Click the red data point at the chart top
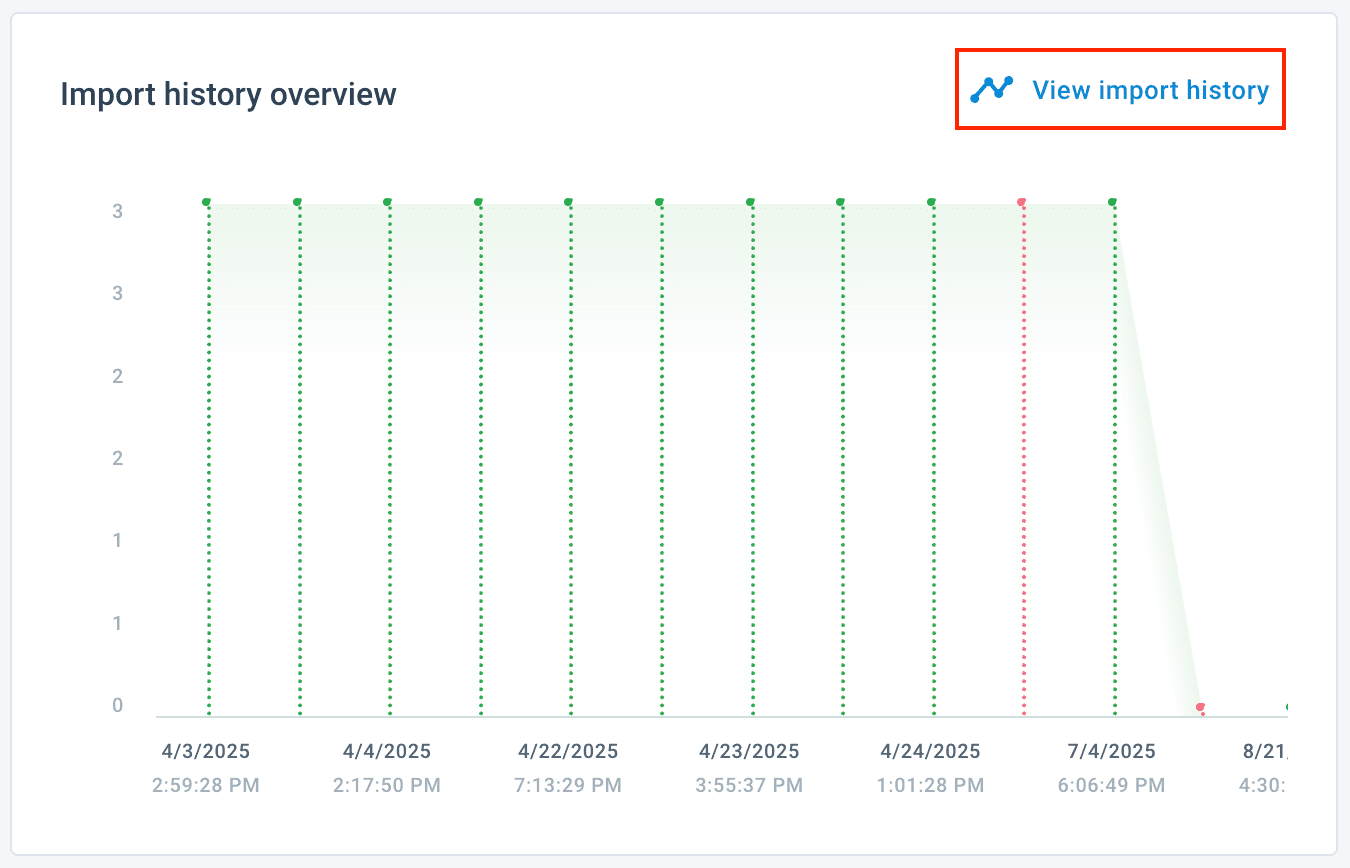The width and height of the screenshot is (1350, 868). [x=1021, y=202]
